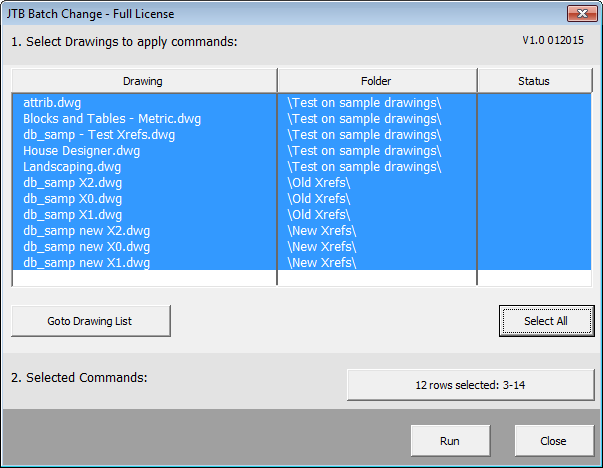The image size is (603, 468).
Task: Click the '12 rows selected: 3-14' button
Action: coord(470,385)
